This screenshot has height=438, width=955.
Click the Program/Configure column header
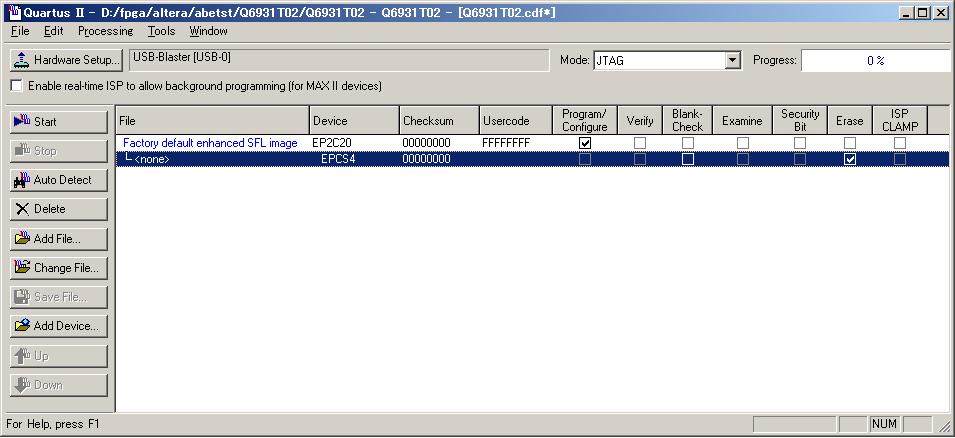[x=585, y=121]
